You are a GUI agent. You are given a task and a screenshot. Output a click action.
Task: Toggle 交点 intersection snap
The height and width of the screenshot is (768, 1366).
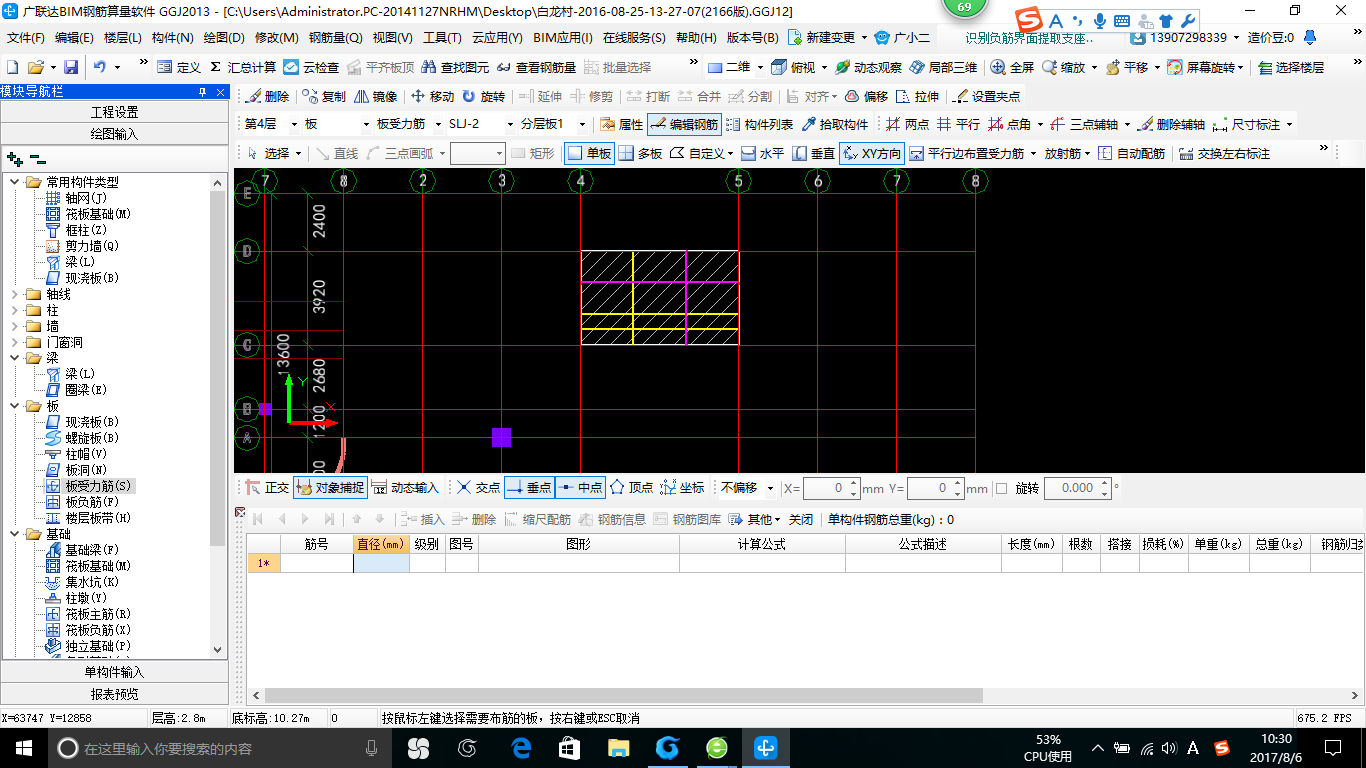click(x=478, y=488)
